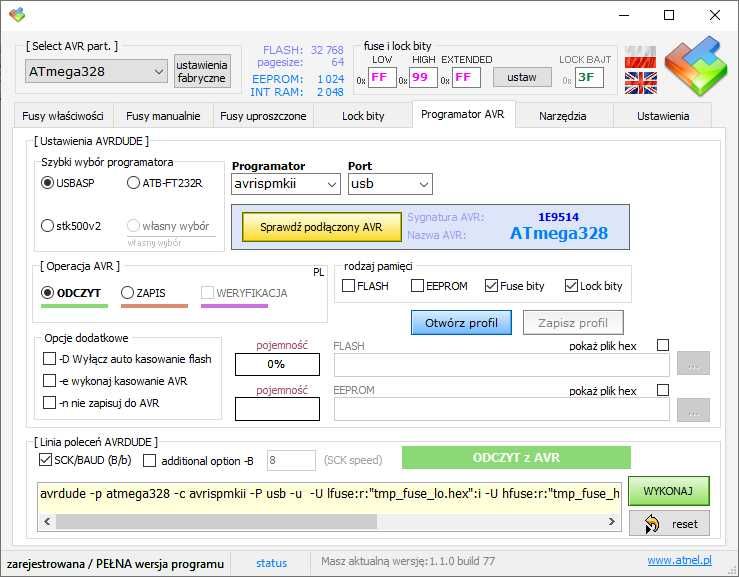Open the Fusy uproszczone tab
Image resolution: width=739 pixels, height=577 pixels.
(x=263, y=116)
